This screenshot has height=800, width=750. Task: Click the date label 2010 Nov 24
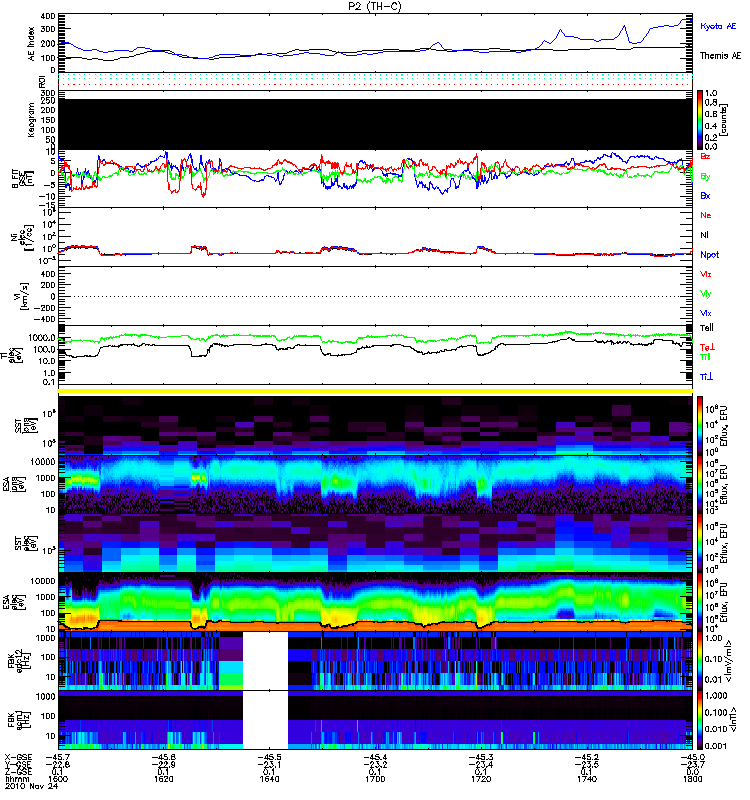(x=32, y=786)
